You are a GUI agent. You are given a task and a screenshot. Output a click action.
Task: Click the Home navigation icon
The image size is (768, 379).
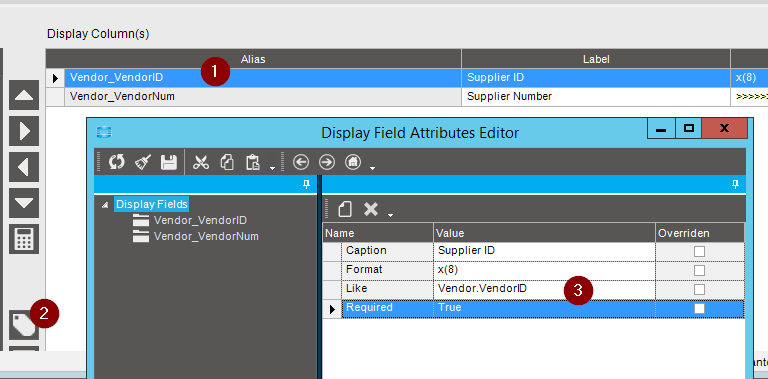click(x=353, y=162)
